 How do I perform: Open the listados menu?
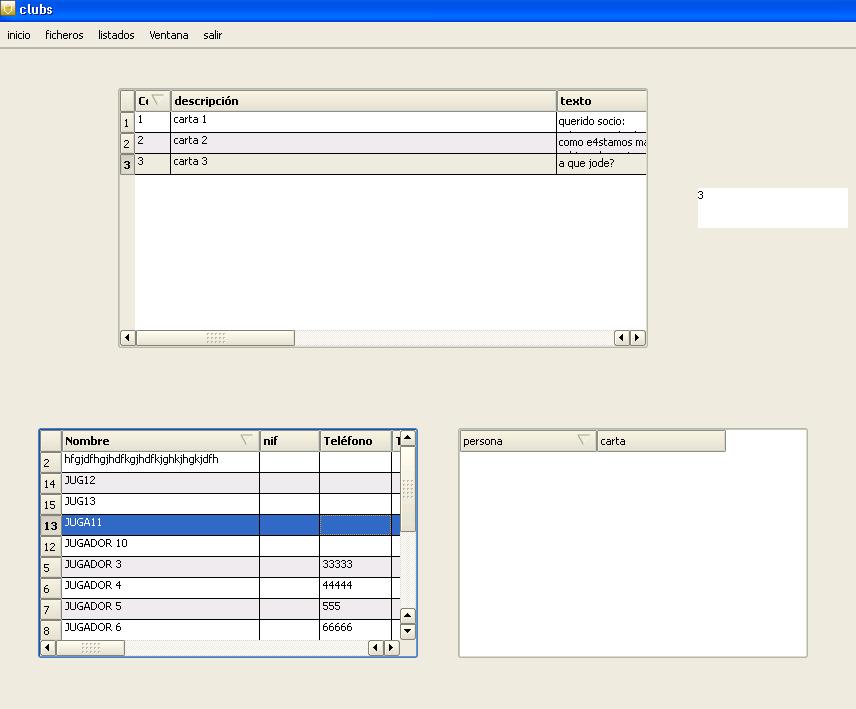click(116, 35)
